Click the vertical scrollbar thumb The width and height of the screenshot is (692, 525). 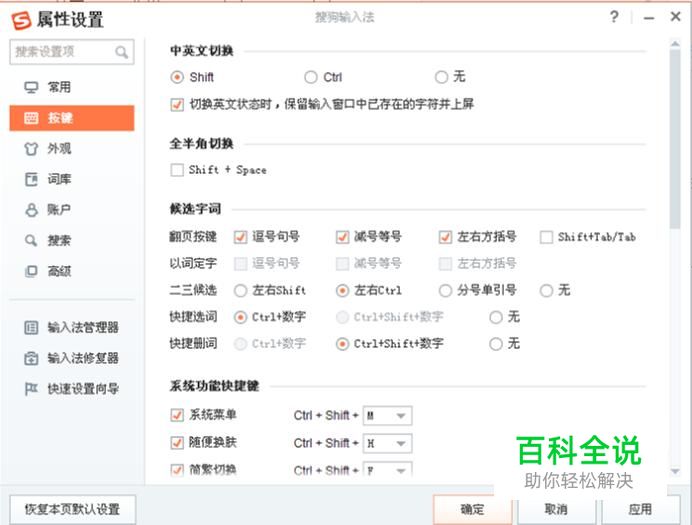point(675,139)
